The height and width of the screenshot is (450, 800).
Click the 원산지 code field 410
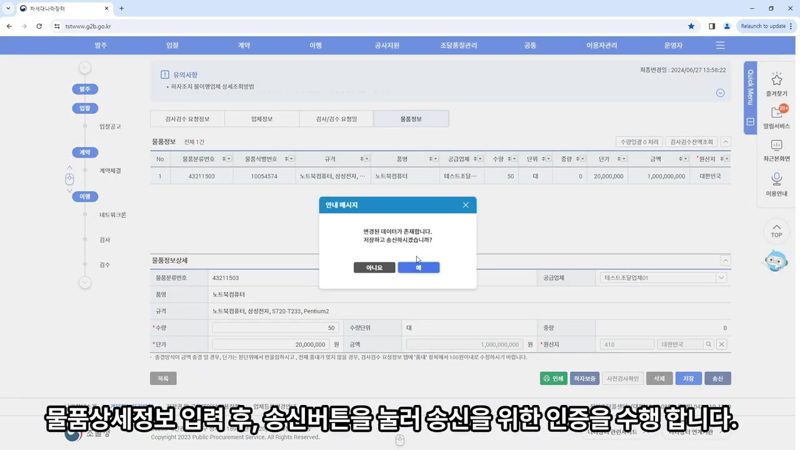[627, 344]
